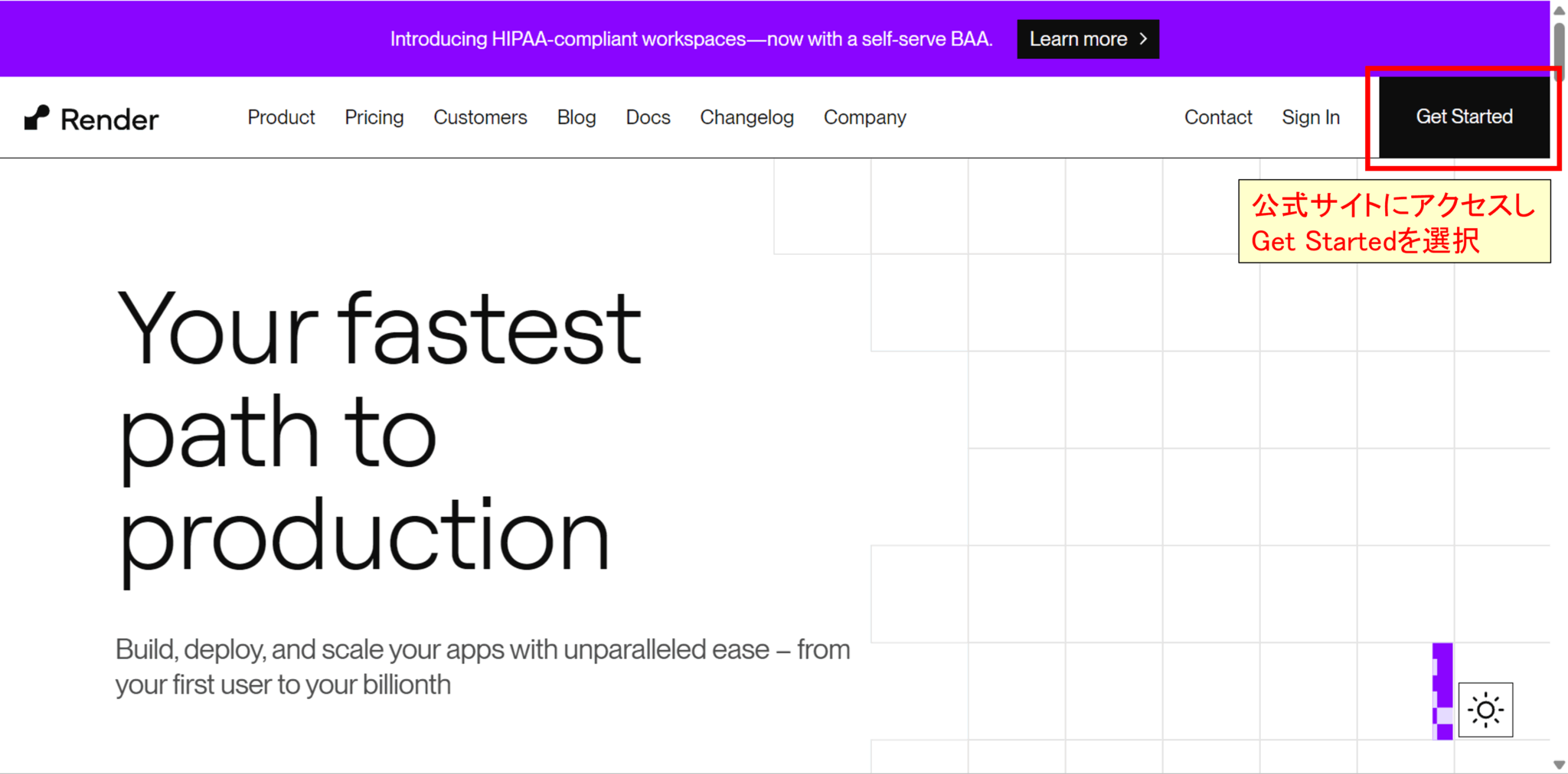
Task: Click the purple animated grid block
Action: click(x=1442, y=691)
